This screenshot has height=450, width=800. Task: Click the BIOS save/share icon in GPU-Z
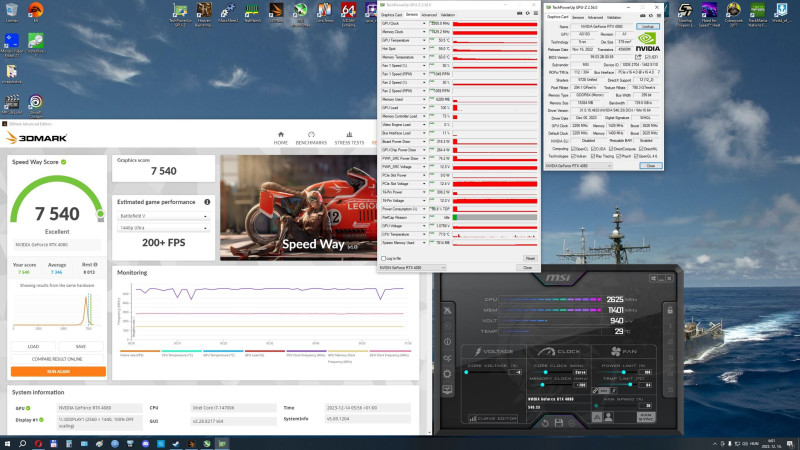coord(638,57)
